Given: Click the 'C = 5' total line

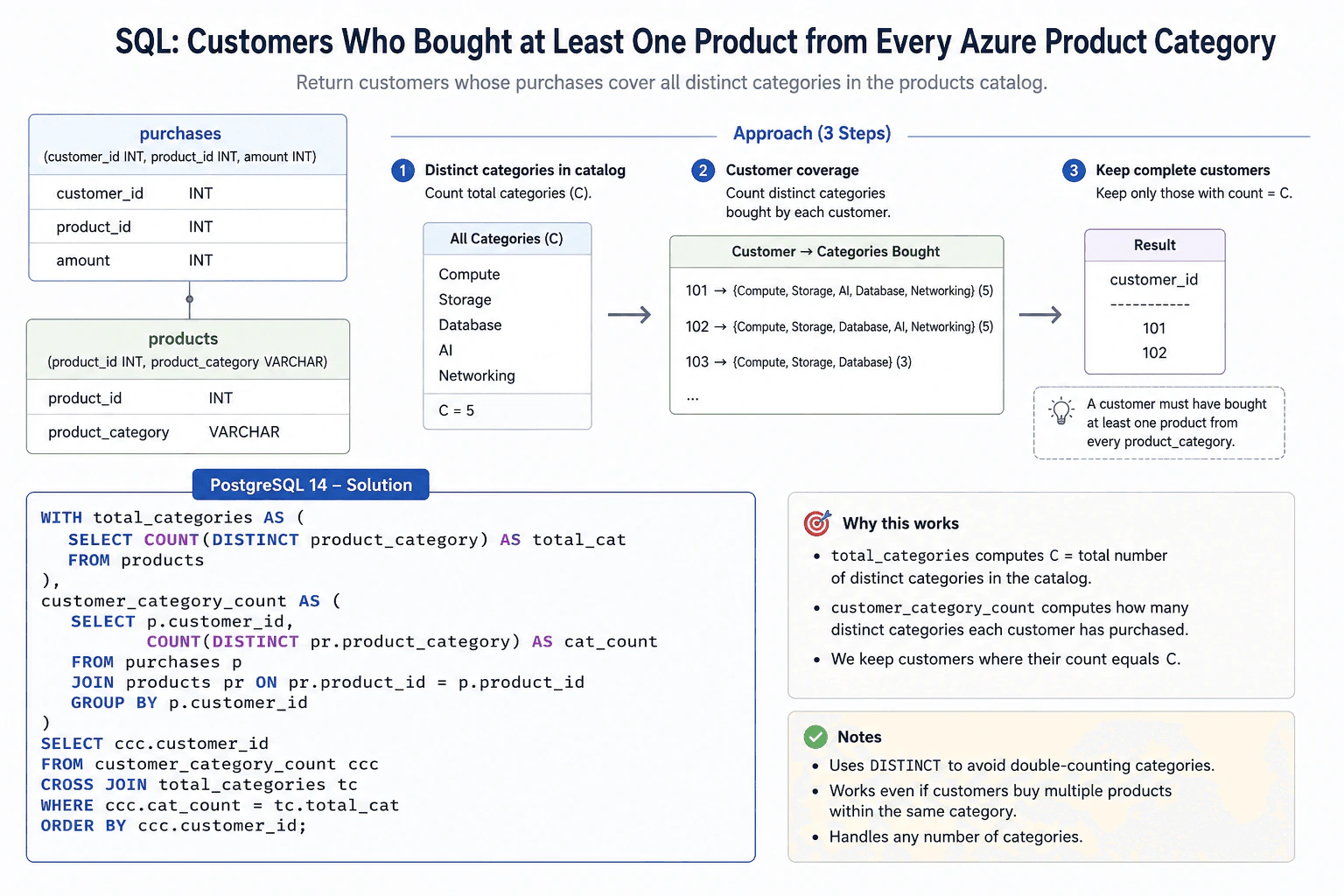Looking at the screenshot, I should click(456, 410).
